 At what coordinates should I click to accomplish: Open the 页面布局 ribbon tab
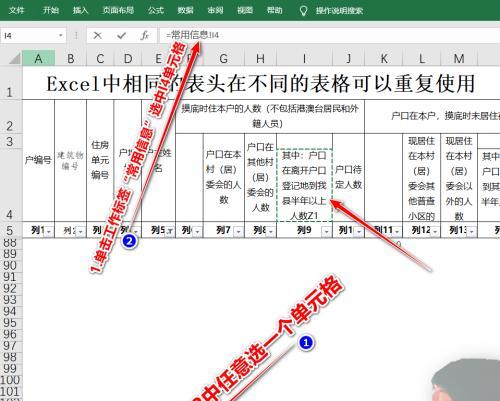(x=118, y=10)
